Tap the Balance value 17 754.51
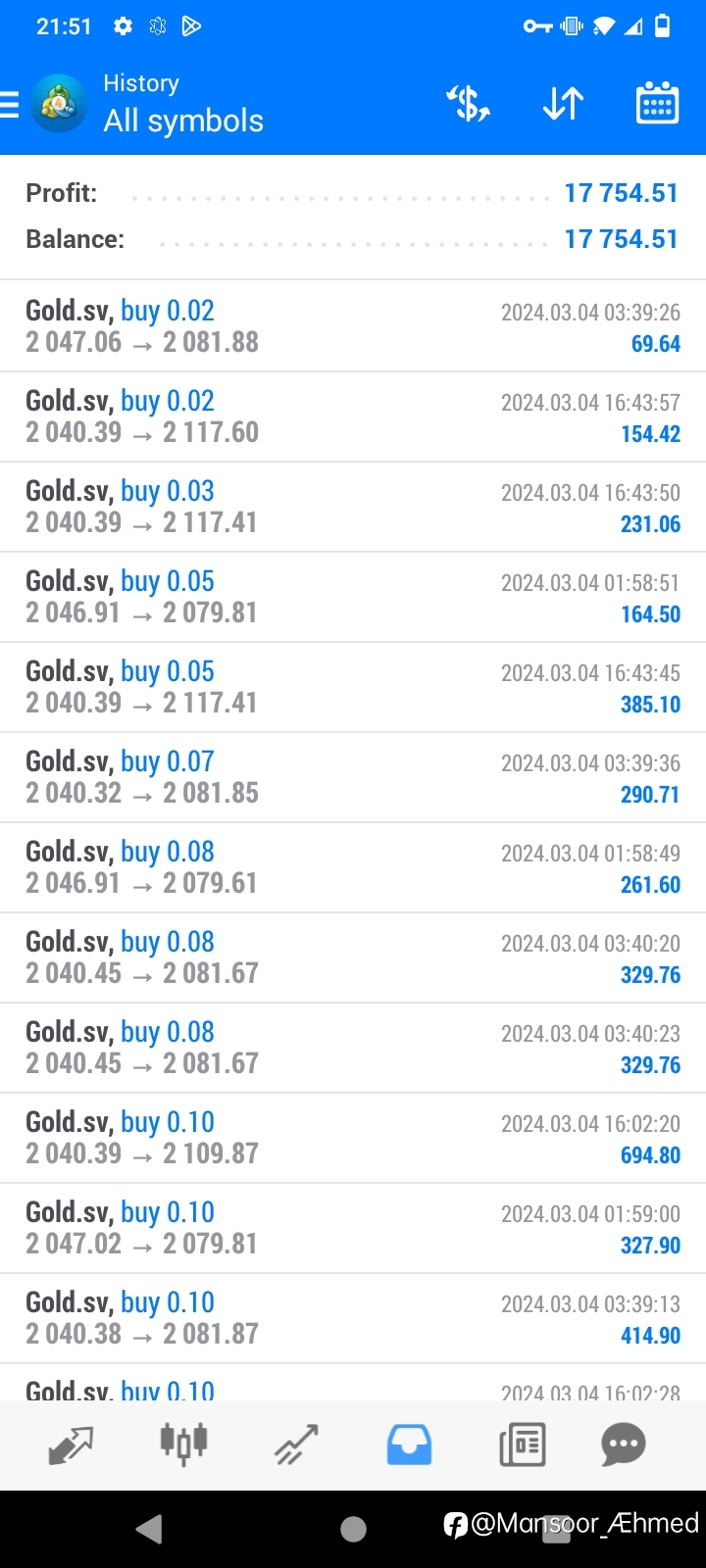 click(x=621, y=239)
